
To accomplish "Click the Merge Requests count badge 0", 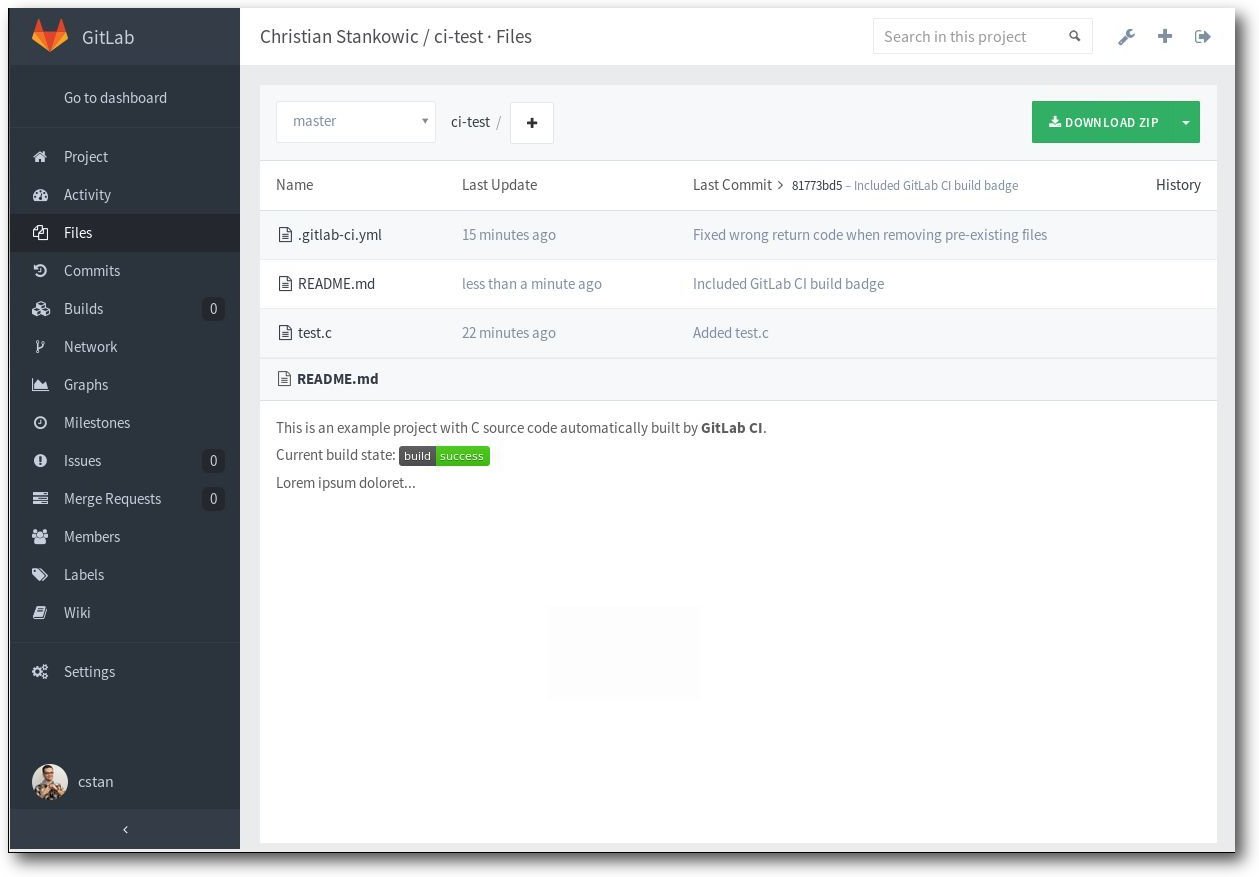I will [x=213, y=499].
